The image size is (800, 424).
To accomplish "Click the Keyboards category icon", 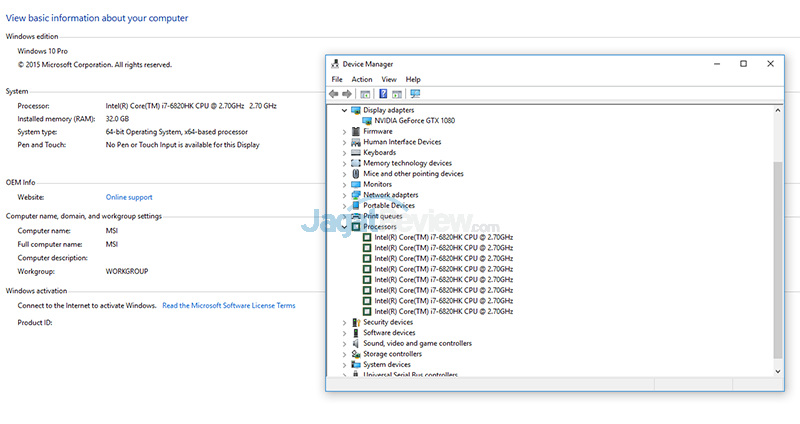I will tap(356, 153).
